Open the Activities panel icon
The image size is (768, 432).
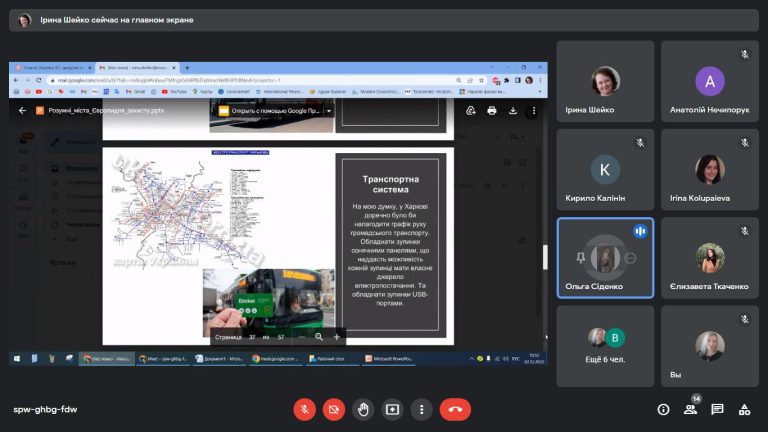744,409
